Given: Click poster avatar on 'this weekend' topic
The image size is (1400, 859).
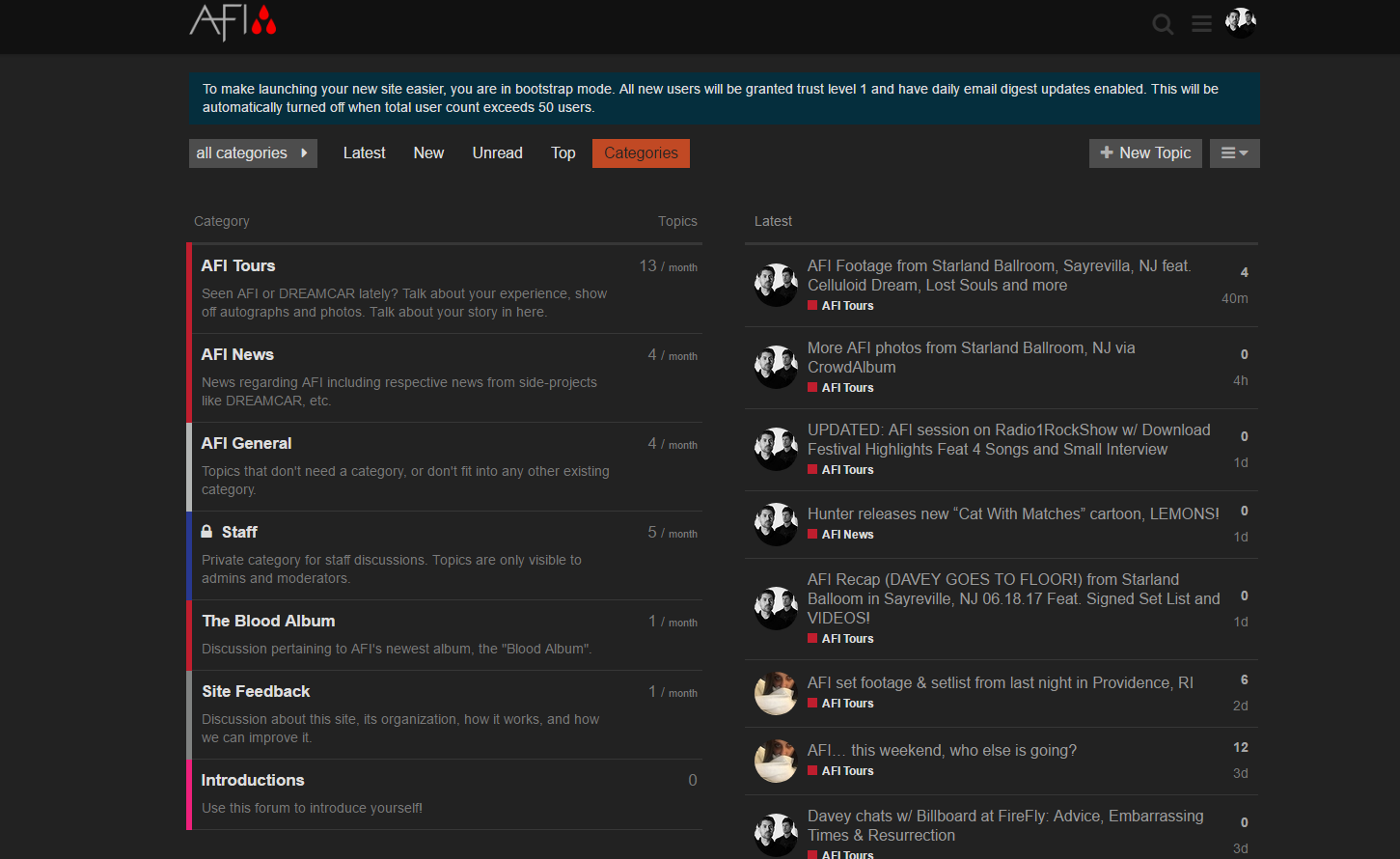Looking at the screenshot, I should pyautogui.click(x=776, y=761).
